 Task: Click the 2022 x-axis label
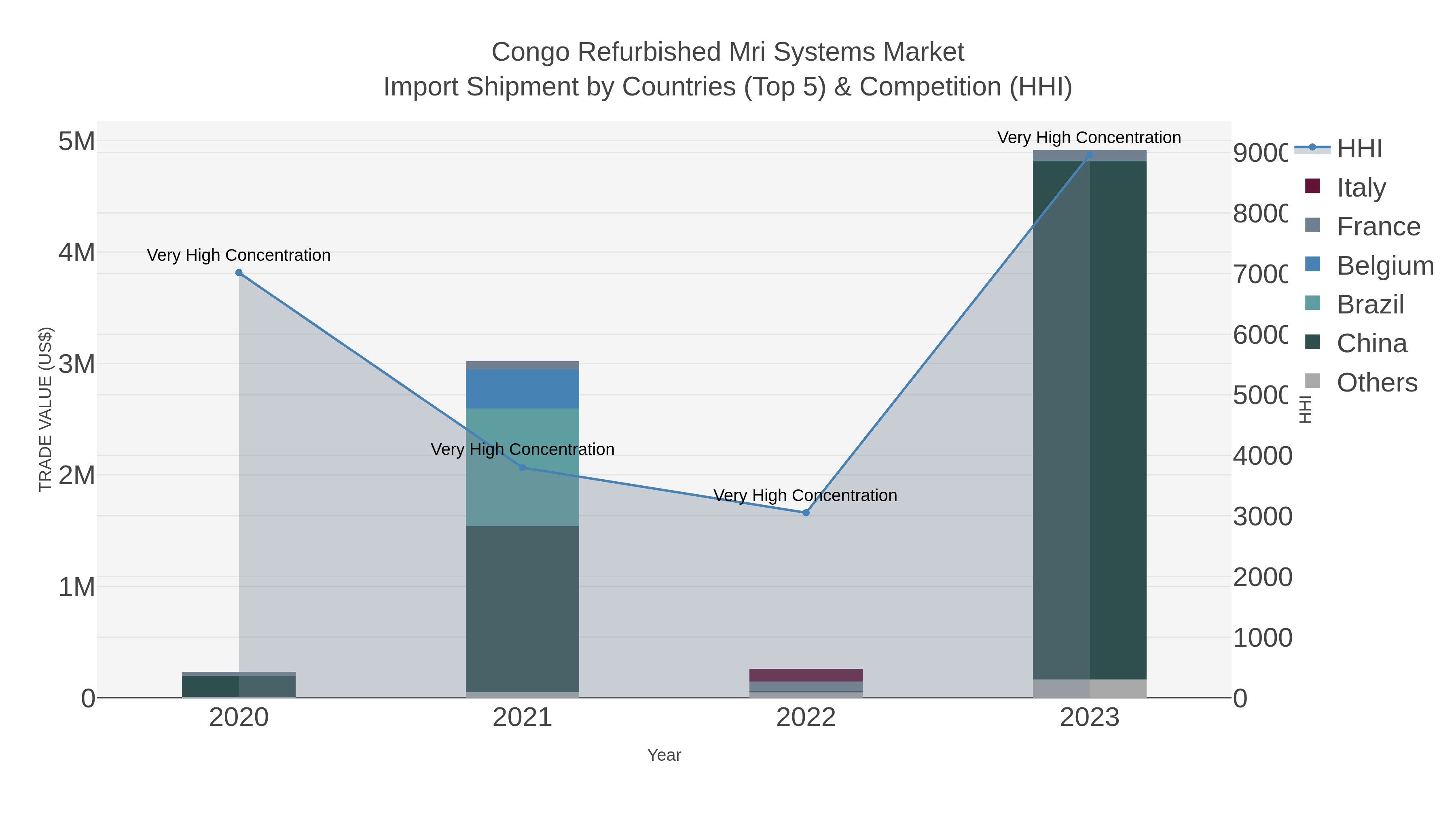pyautogui.click(x=806, y=717)
